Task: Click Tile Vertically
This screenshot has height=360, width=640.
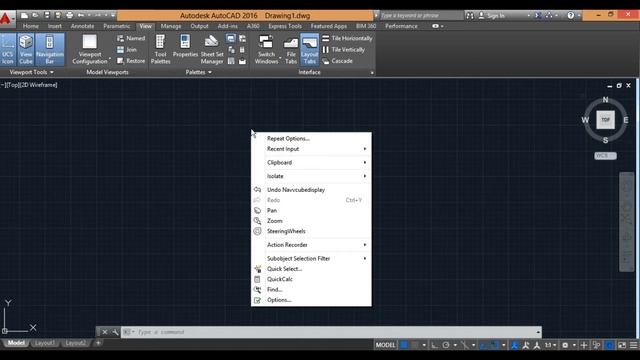Action: click(x=344, y=49)
